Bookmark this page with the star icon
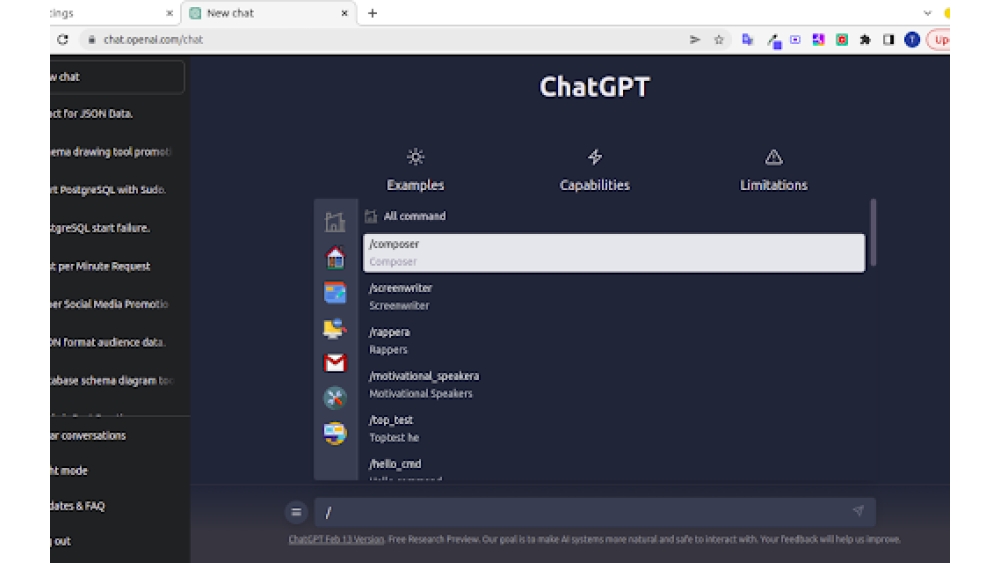The width and height of the screenshot is (1000, 563). (719, 40)
